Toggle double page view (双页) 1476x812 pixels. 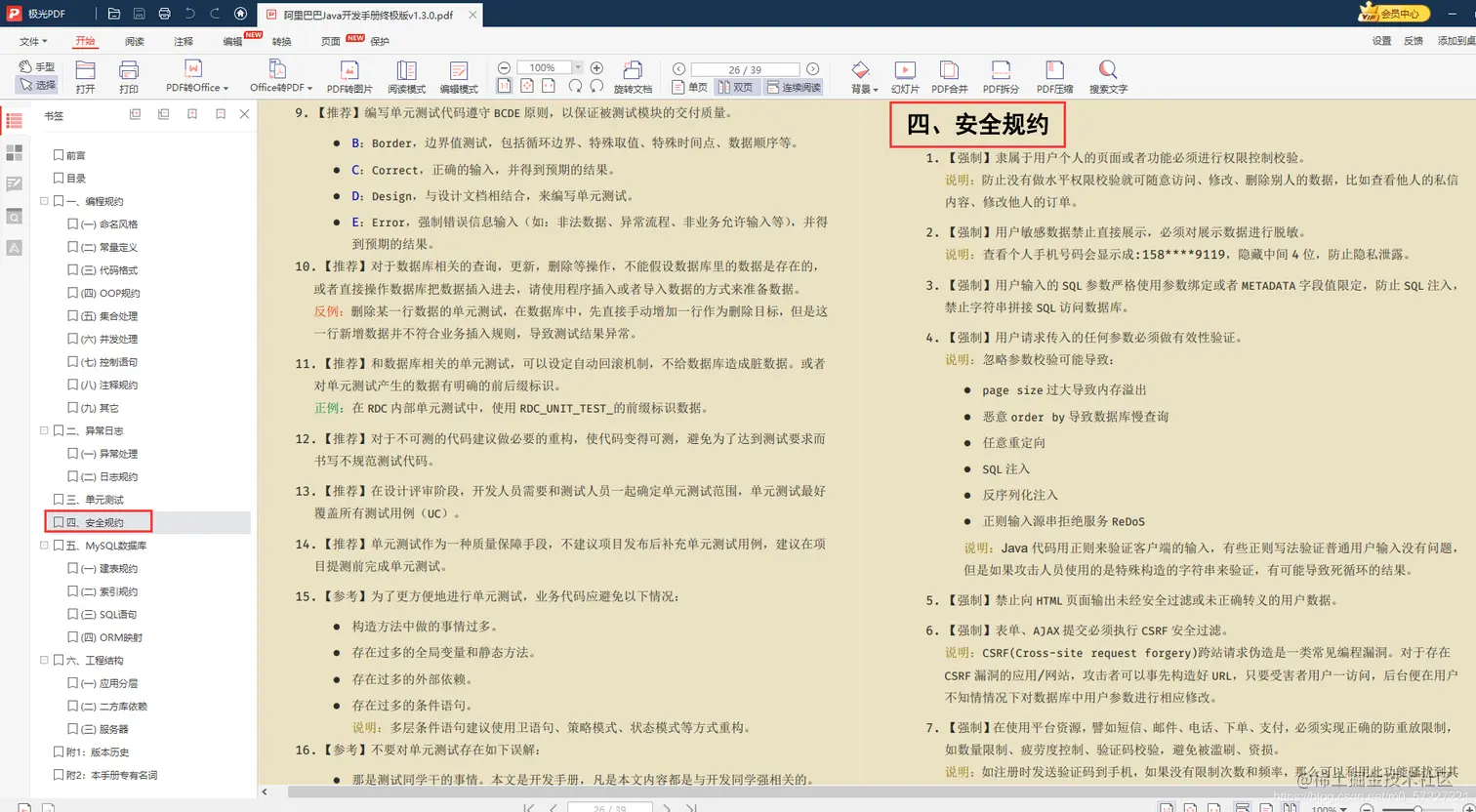coord(735,87)
